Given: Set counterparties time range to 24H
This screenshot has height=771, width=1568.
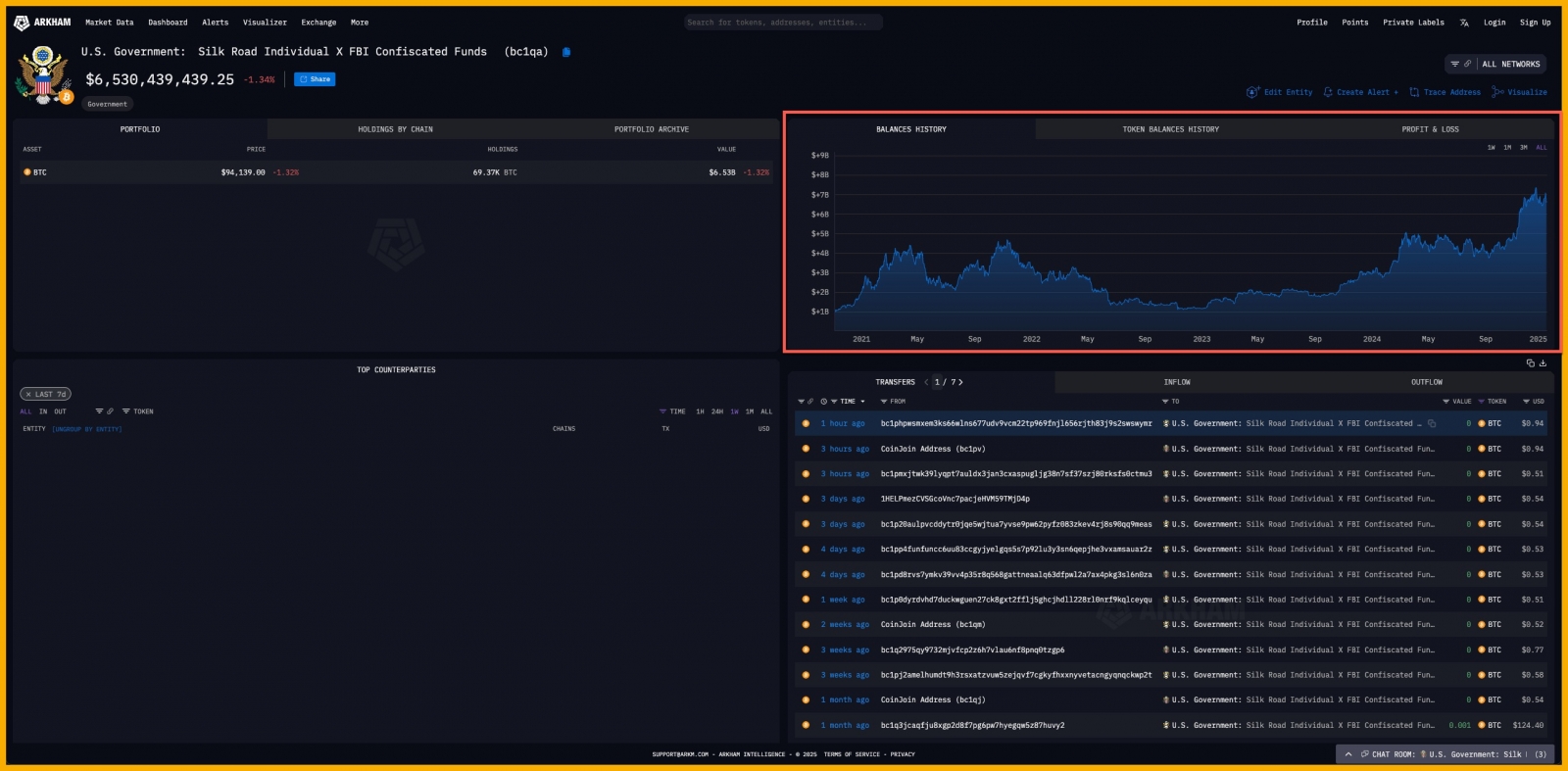Looking at the screenshot, I should pos(717,411).
